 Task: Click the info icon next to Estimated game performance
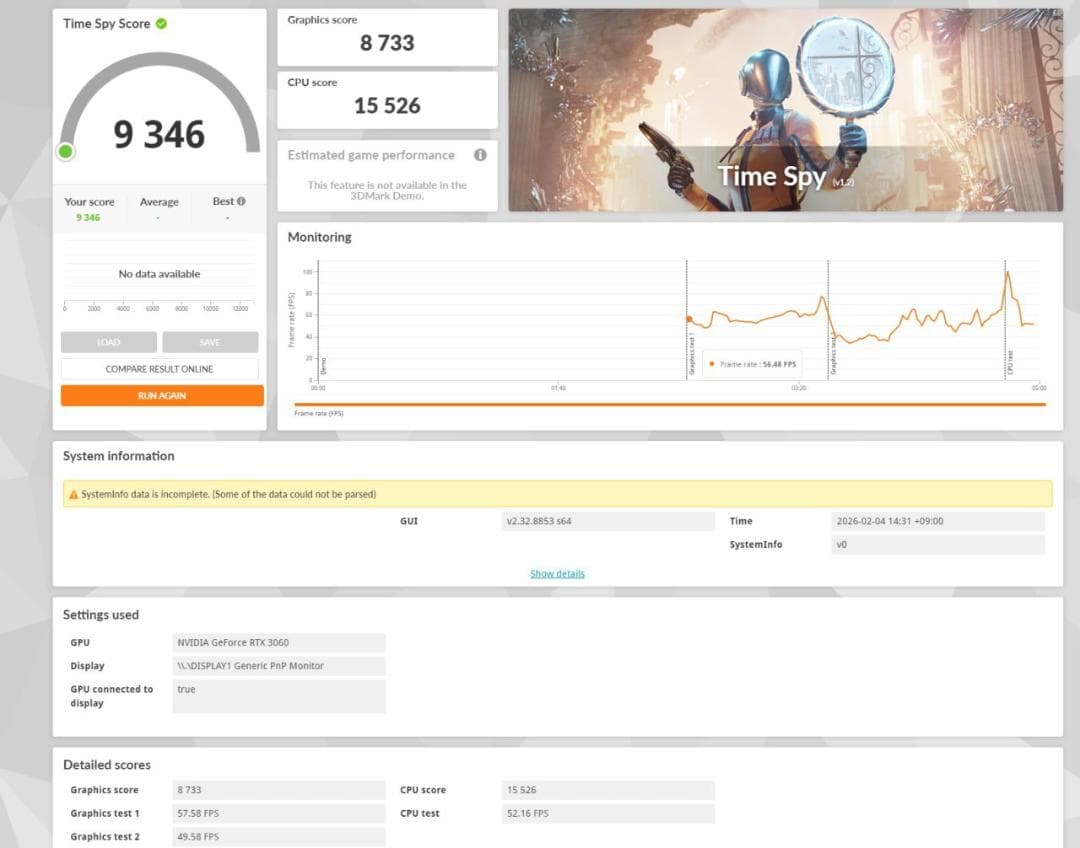(479, 155)
